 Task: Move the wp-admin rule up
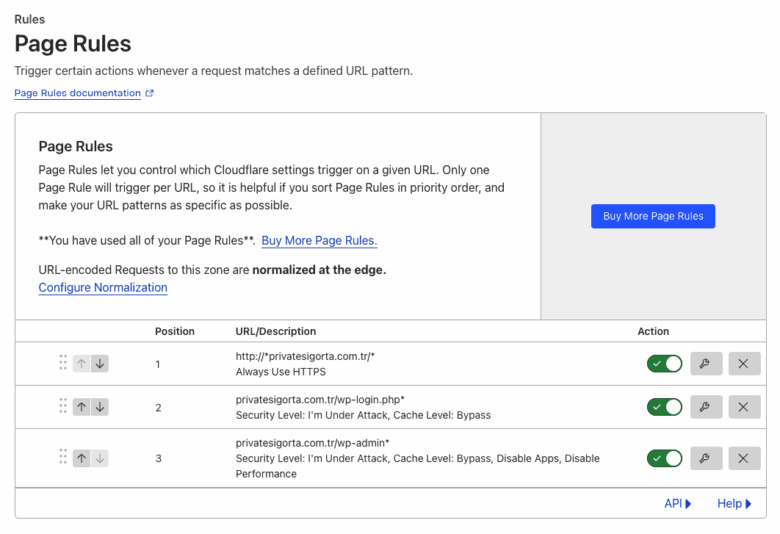click(82, 458)
